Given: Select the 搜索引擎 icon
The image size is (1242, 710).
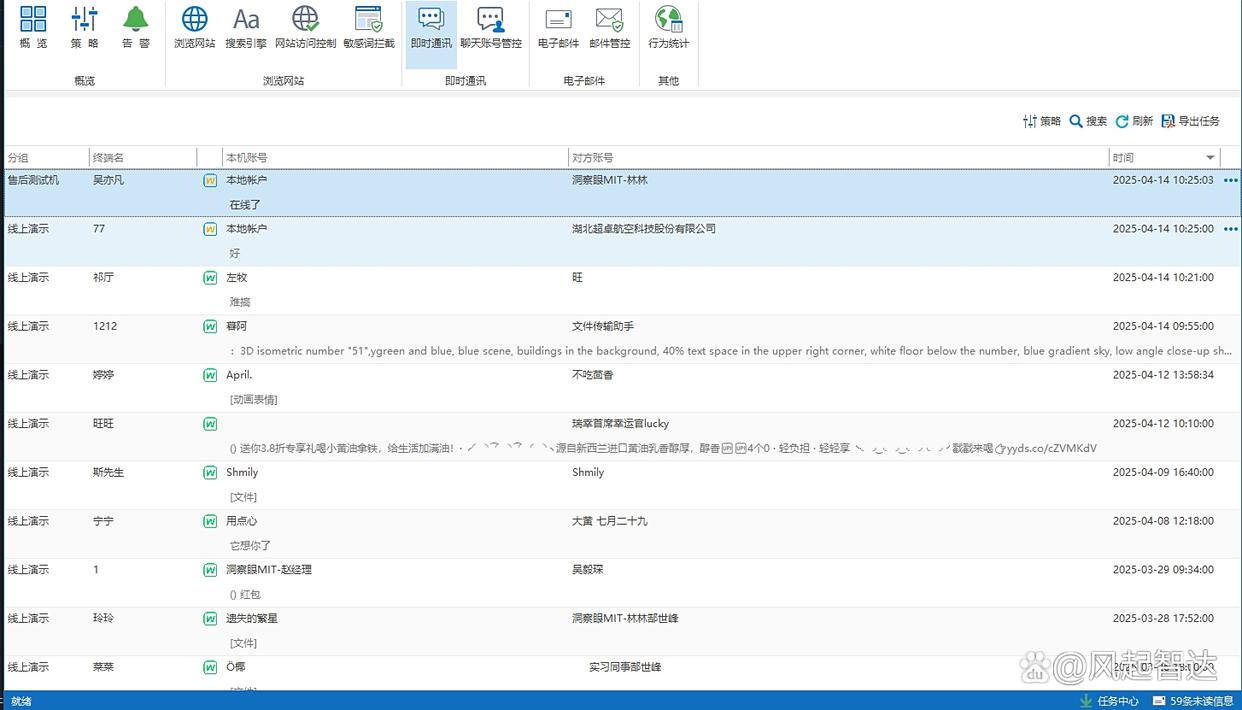Looking at the screenshot, I should [246, 27].
